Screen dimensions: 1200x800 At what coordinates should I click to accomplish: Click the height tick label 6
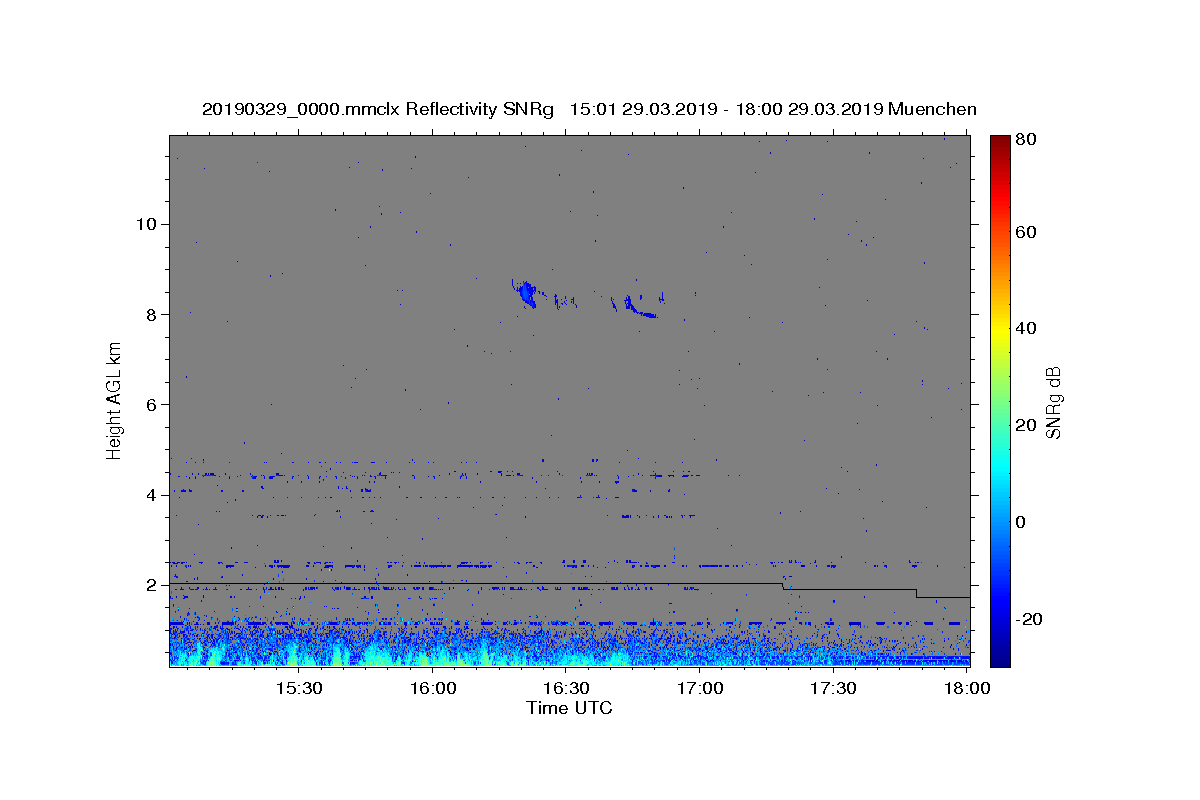point(151,404)
